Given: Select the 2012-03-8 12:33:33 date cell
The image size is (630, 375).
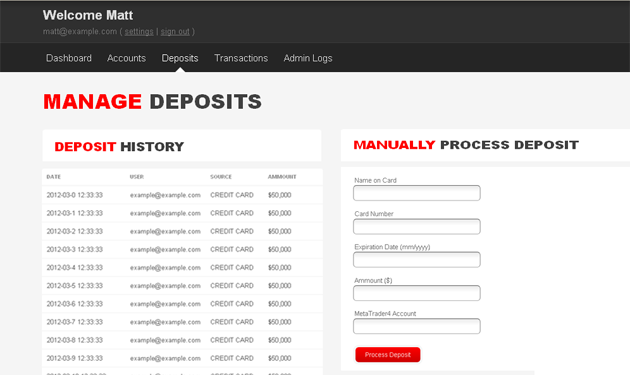Looking at the screenshot, I should 75,340.
